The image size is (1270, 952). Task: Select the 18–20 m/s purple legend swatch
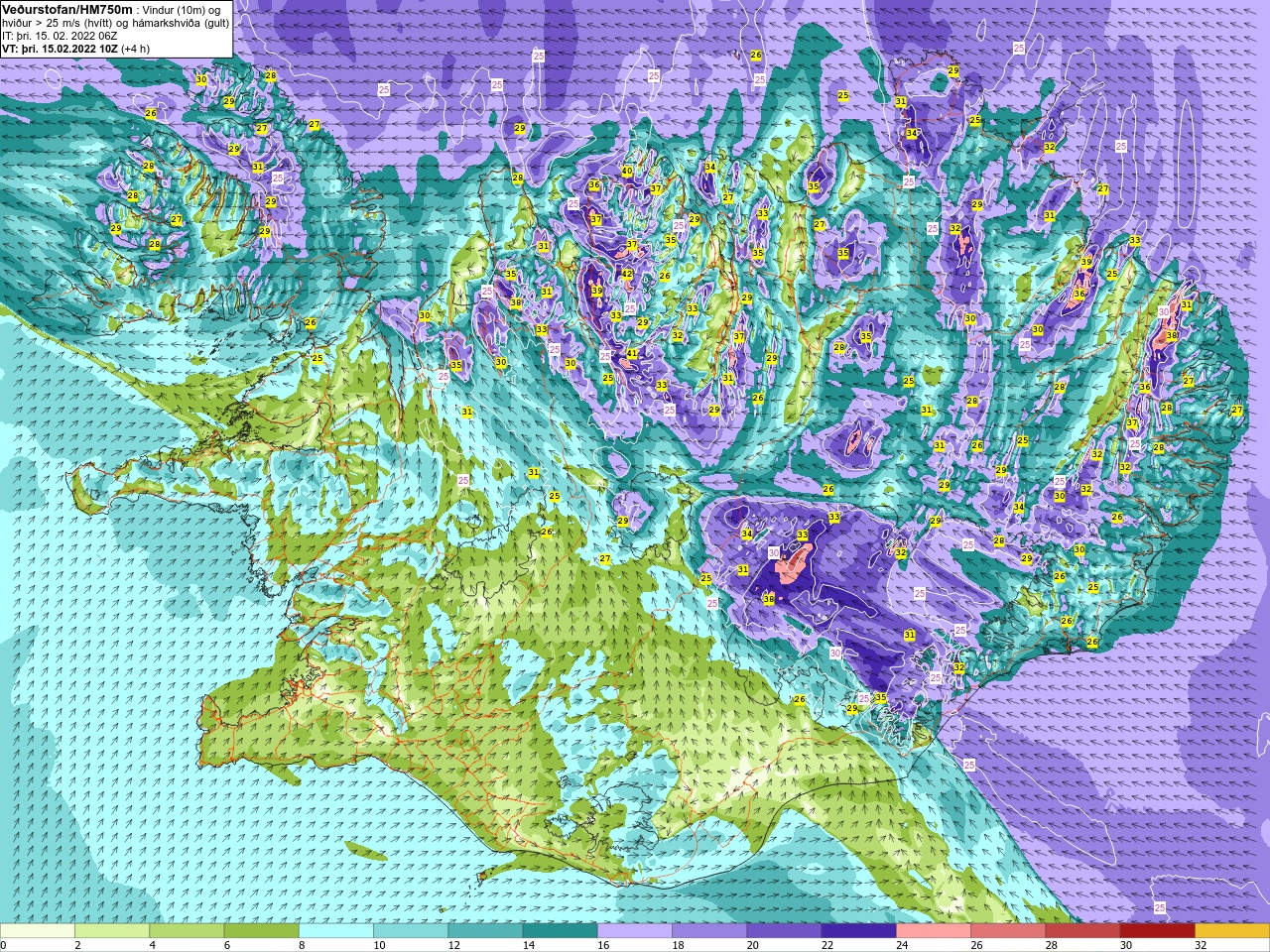pos(709,931)
